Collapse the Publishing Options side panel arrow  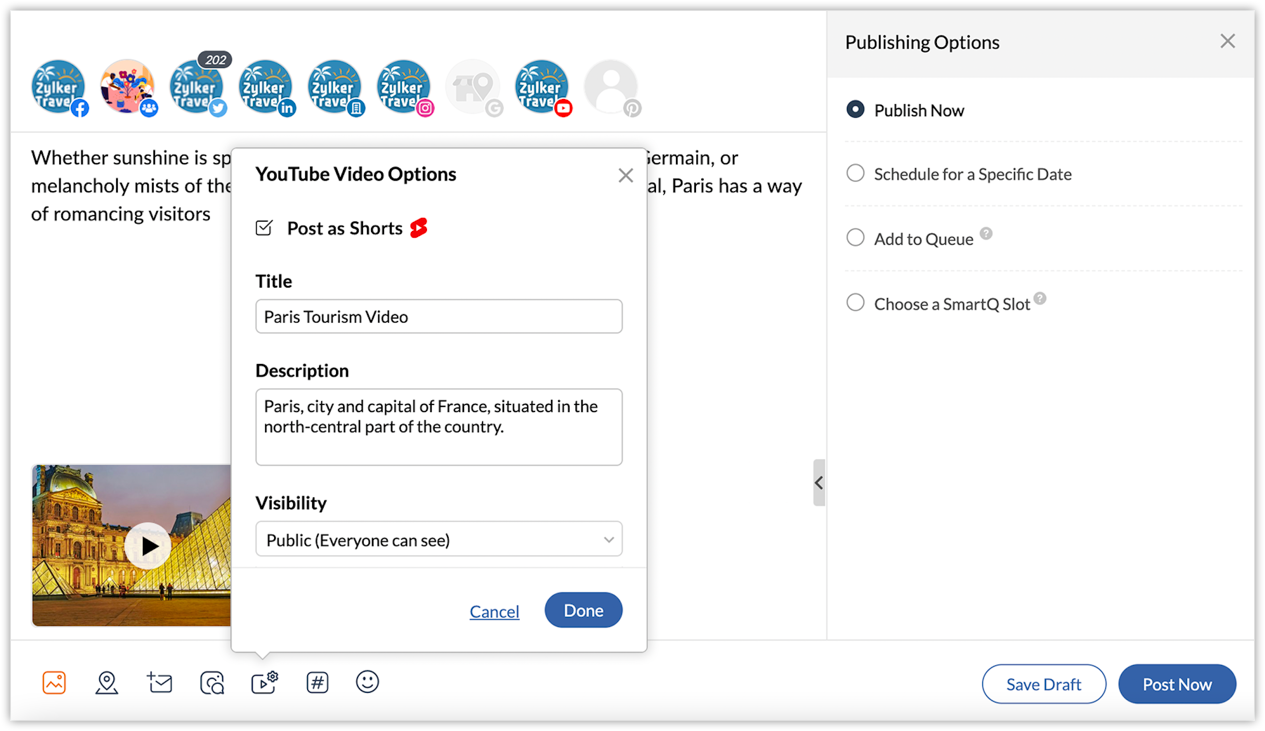819,483
